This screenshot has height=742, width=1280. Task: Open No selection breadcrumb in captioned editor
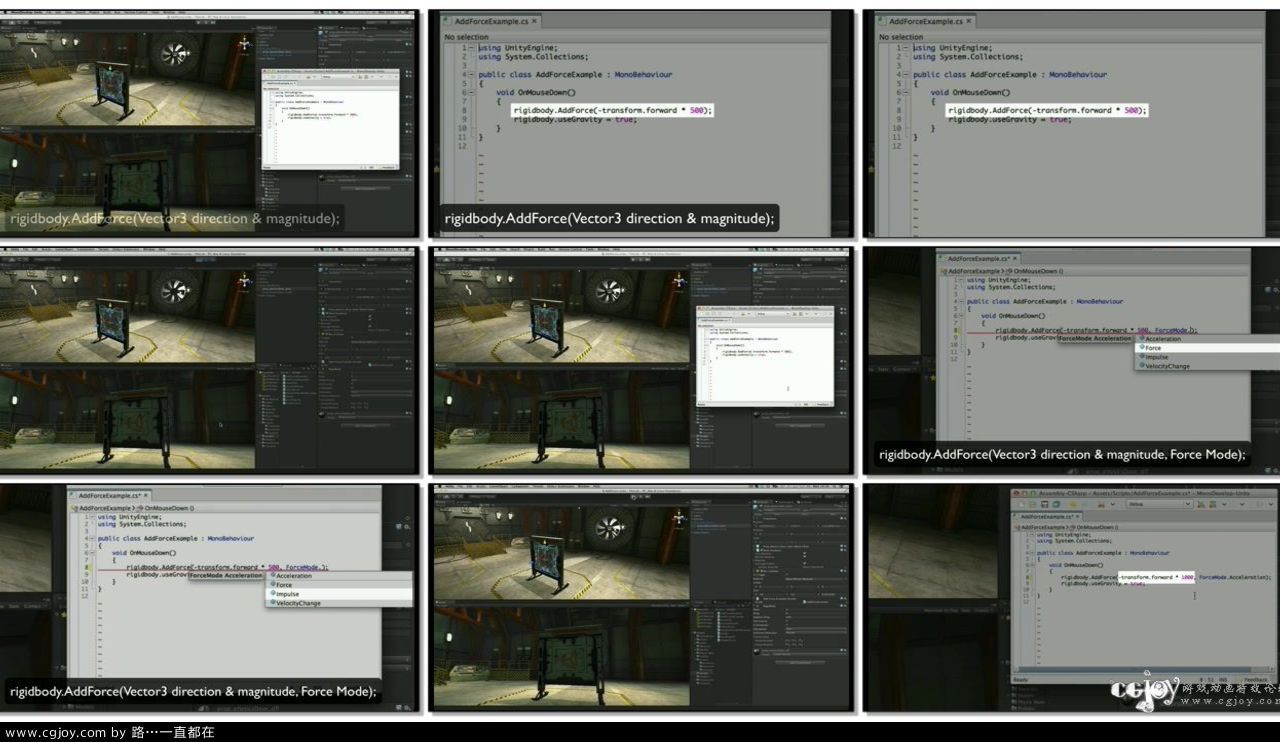click(x=467, y=37)
